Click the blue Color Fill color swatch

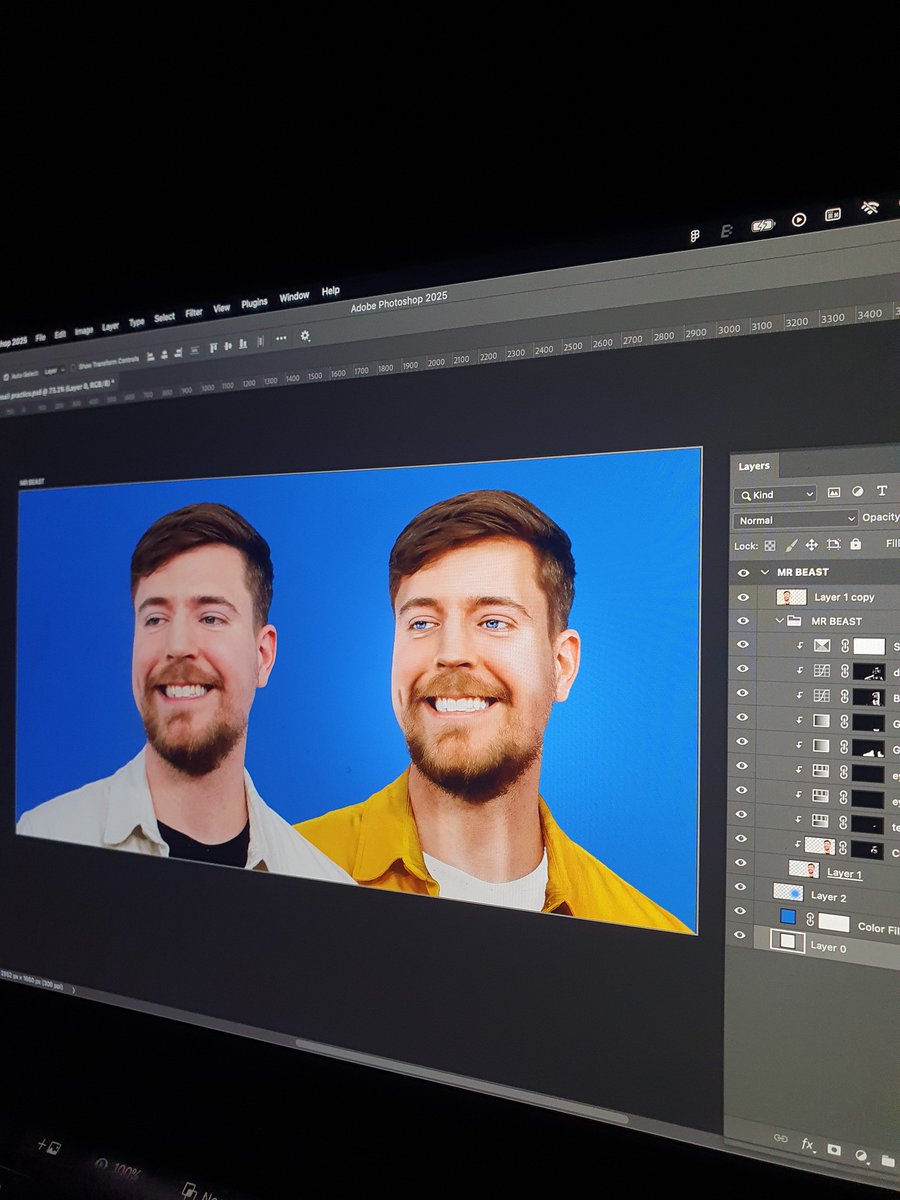click(x=788, y=916)
